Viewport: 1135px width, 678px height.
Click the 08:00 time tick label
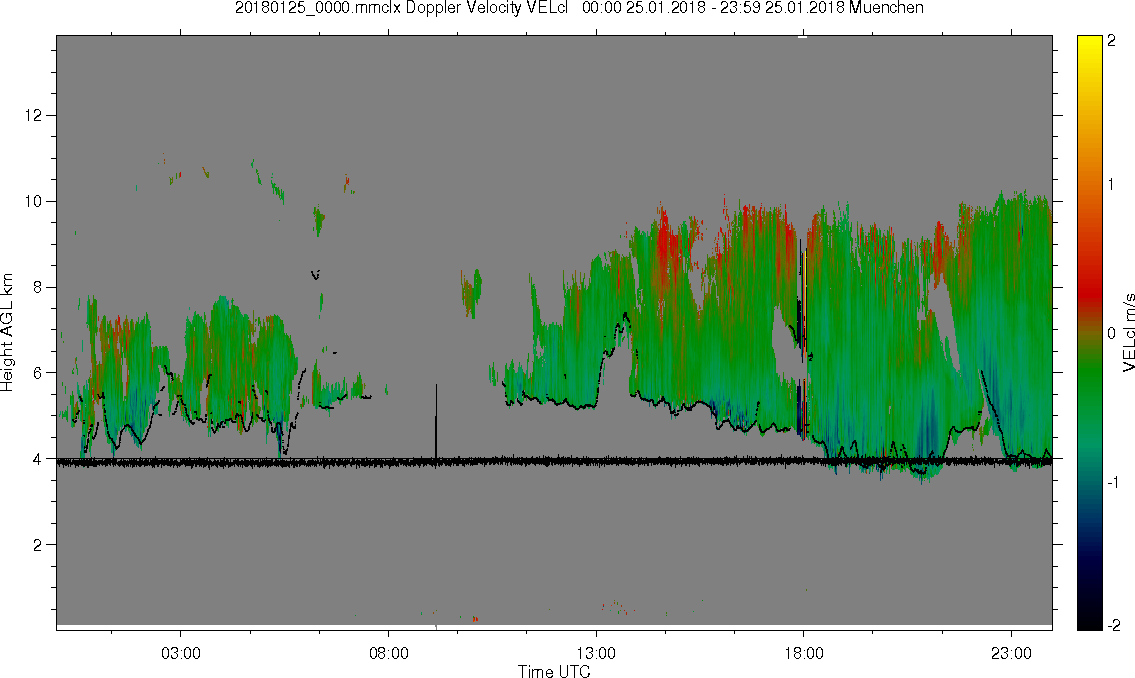pyautogui.click(x=389, y=653)
